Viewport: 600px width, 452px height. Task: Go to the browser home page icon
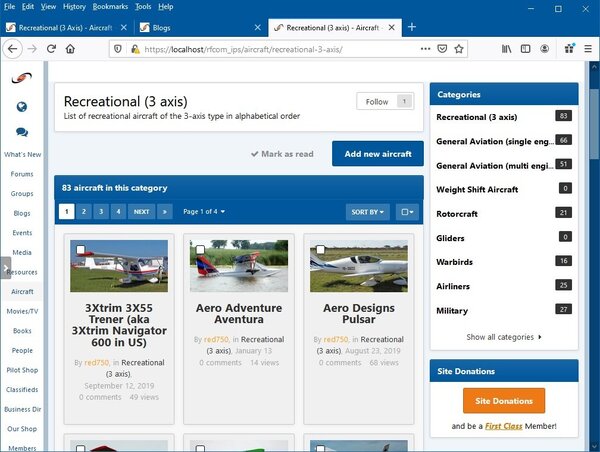[x=70, y=48]
